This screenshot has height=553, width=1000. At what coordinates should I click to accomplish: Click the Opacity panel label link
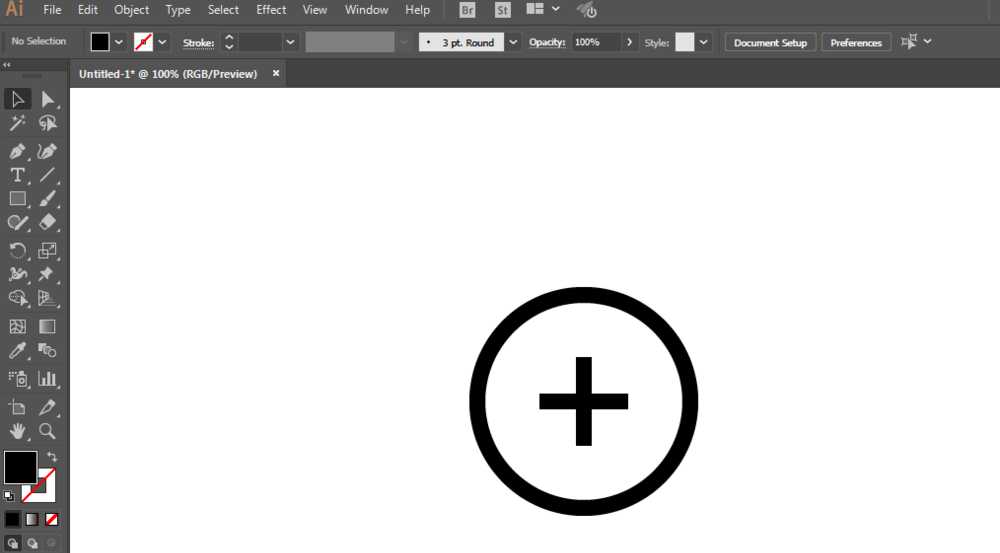click(547, 42)
